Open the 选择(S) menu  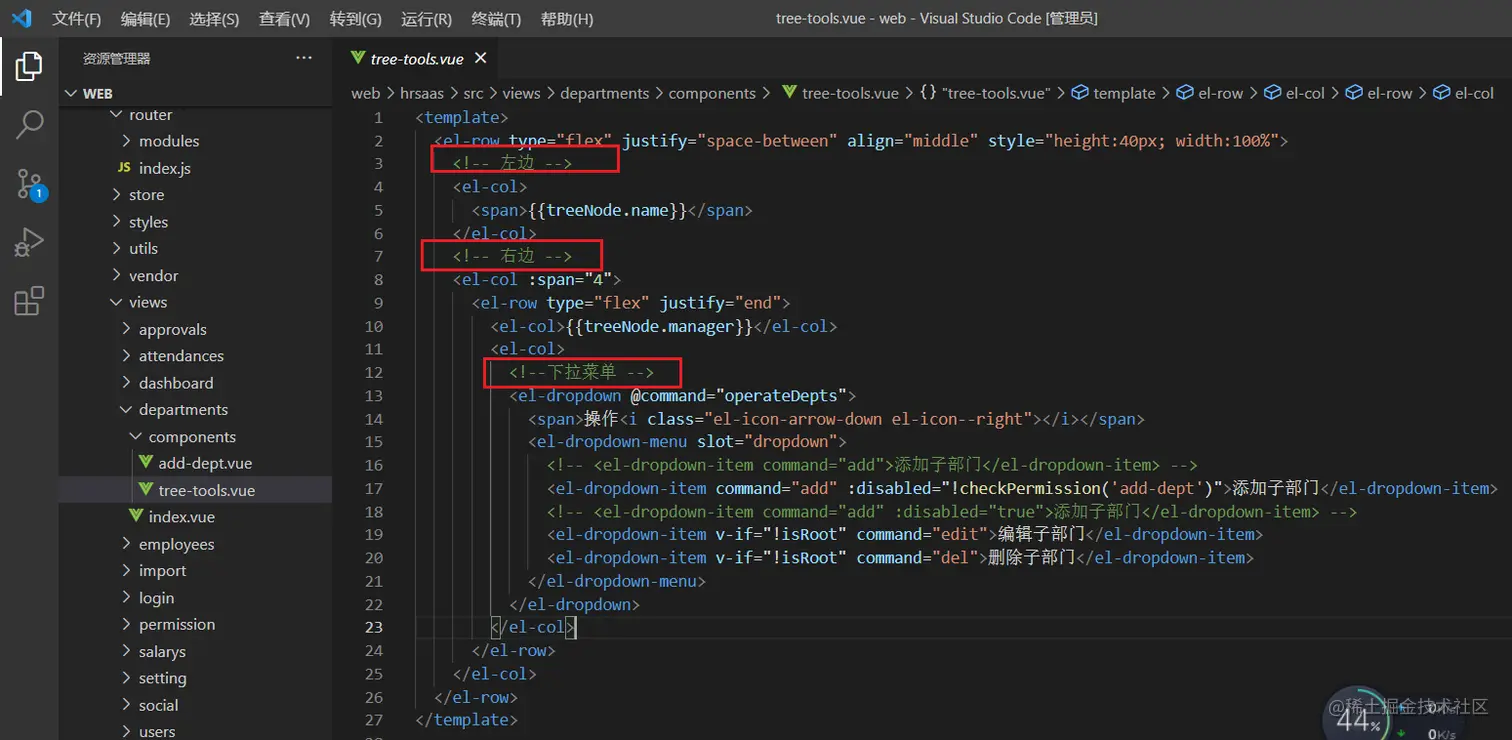[214, 19]
